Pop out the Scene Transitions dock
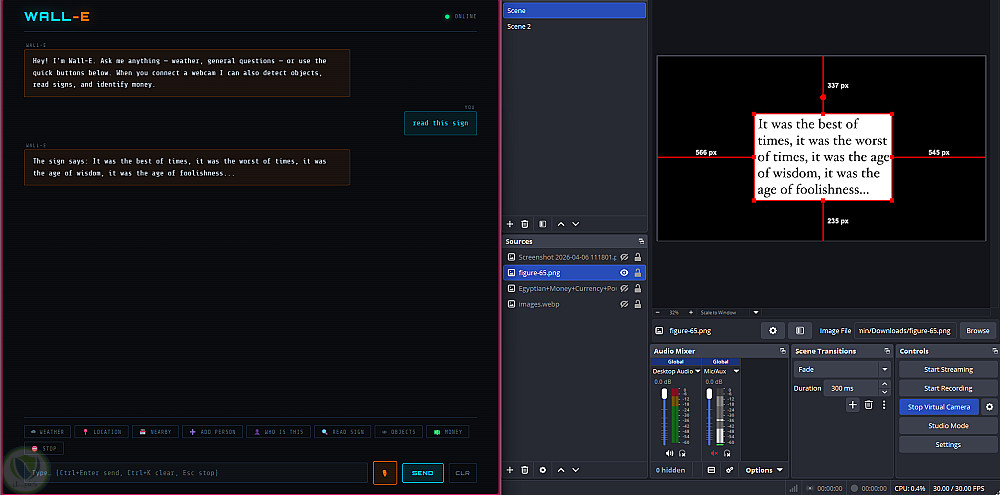The image size is (1000, 495). 887,351
